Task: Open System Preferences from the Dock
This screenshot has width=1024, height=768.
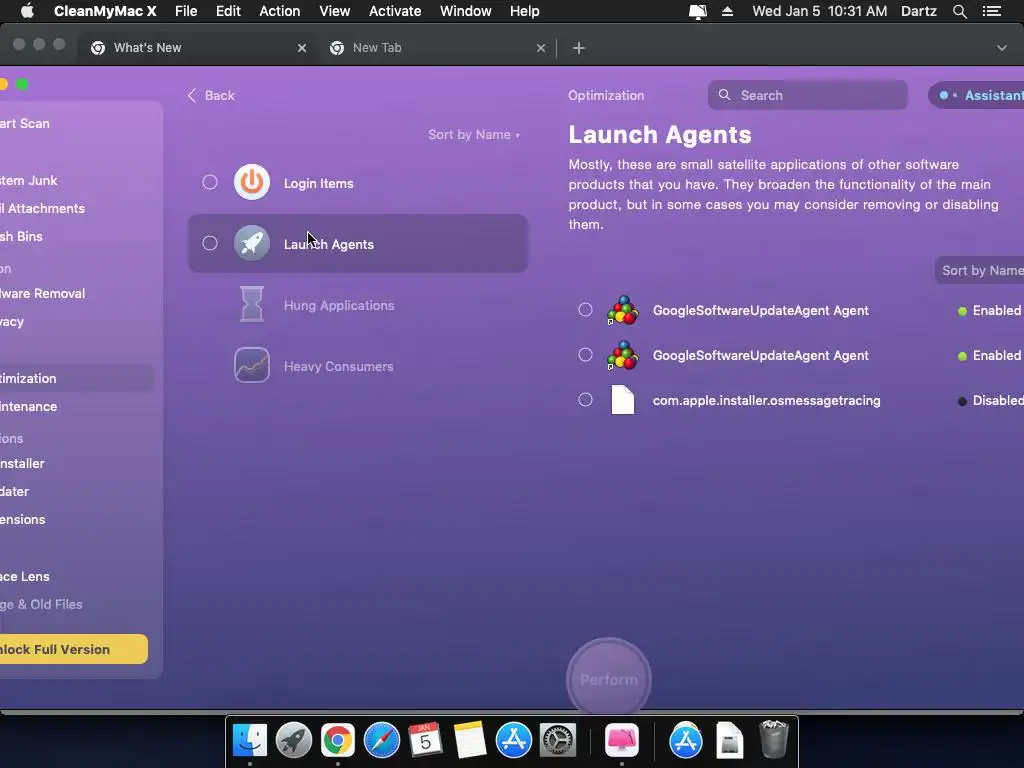Action: click(557, 740)
